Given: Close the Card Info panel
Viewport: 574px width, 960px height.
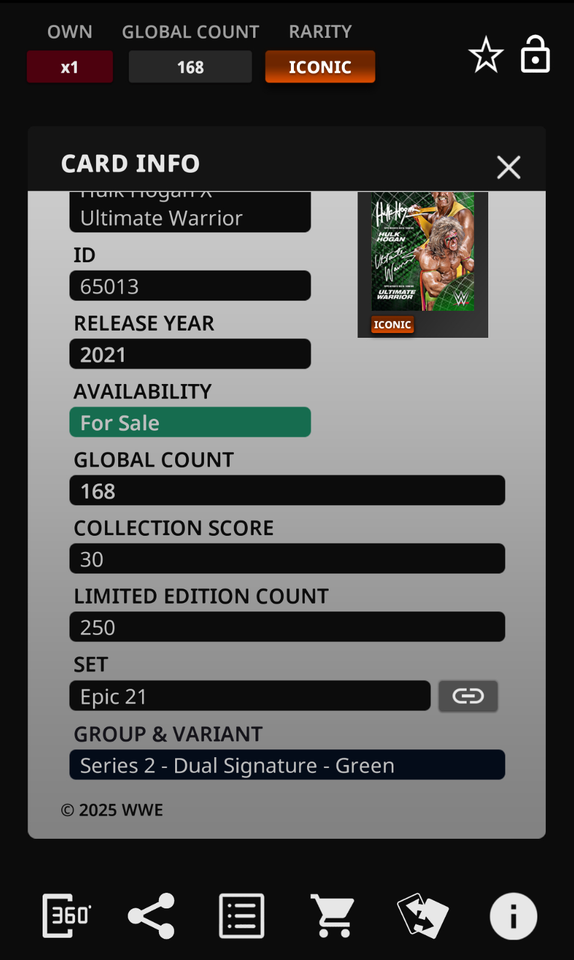Looking at the screenshot, I should tap(509, 167).
